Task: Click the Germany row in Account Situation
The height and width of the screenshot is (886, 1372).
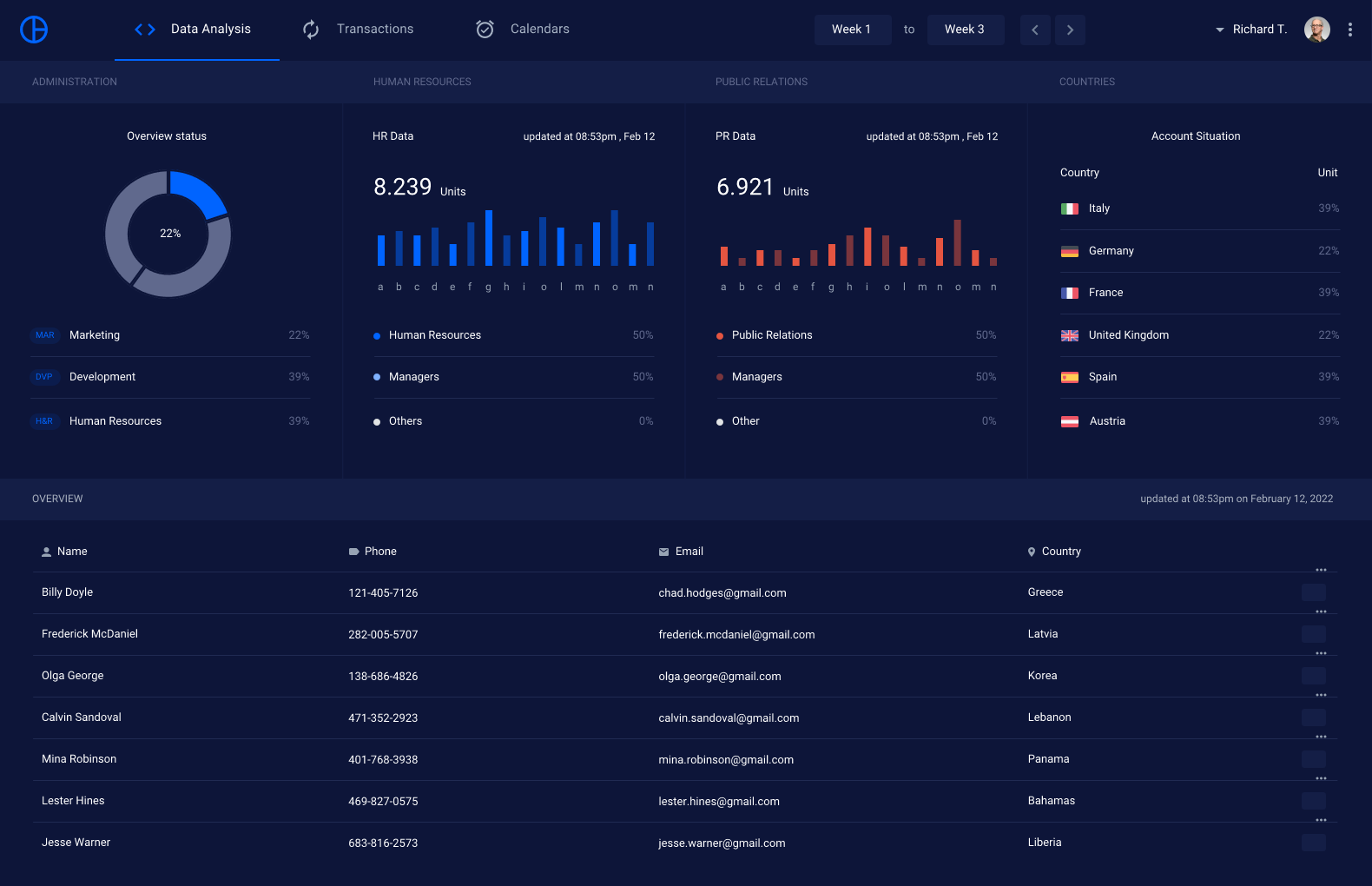Action: (1200, 251)
